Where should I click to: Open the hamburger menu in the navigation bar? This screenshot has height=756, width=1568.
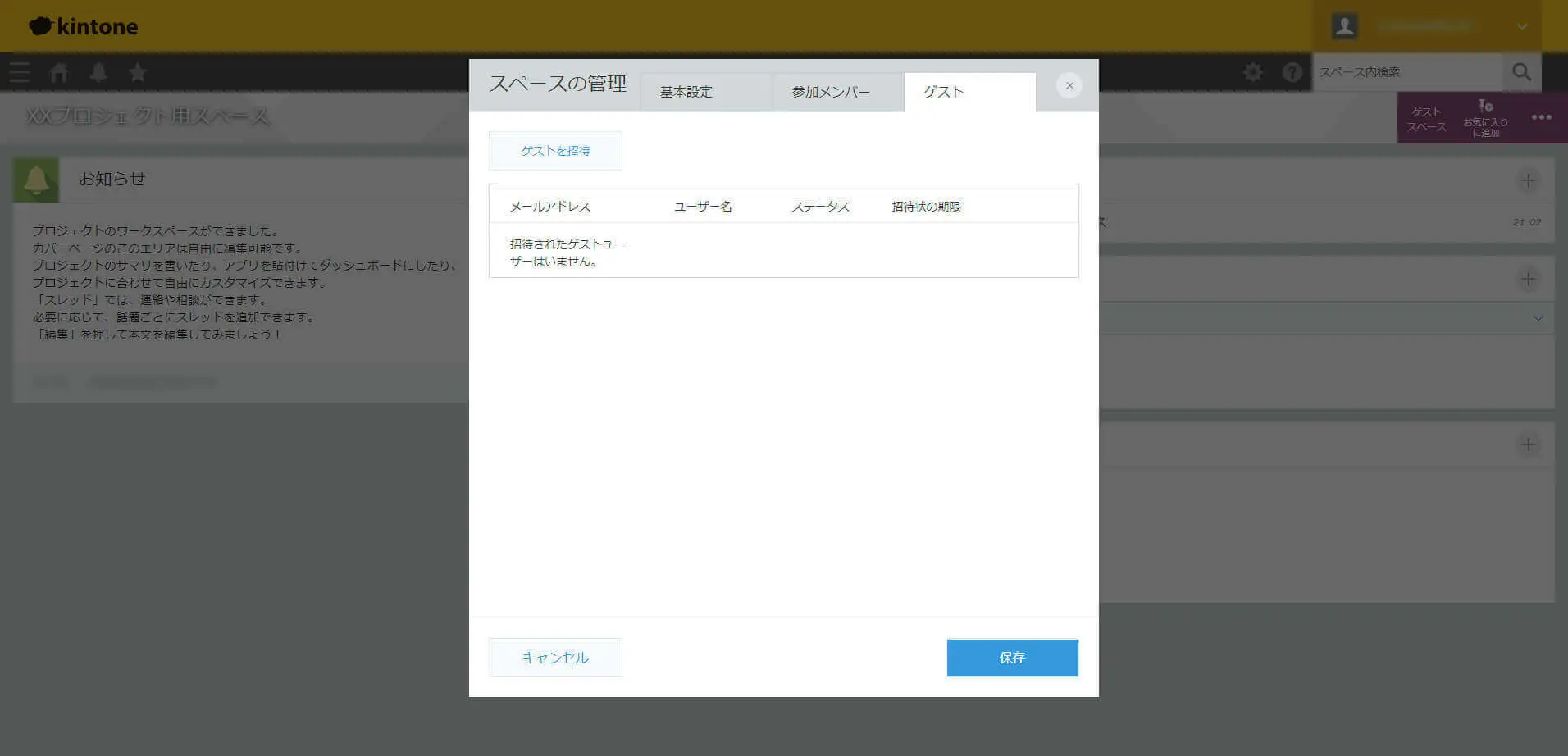coord(20,72)
